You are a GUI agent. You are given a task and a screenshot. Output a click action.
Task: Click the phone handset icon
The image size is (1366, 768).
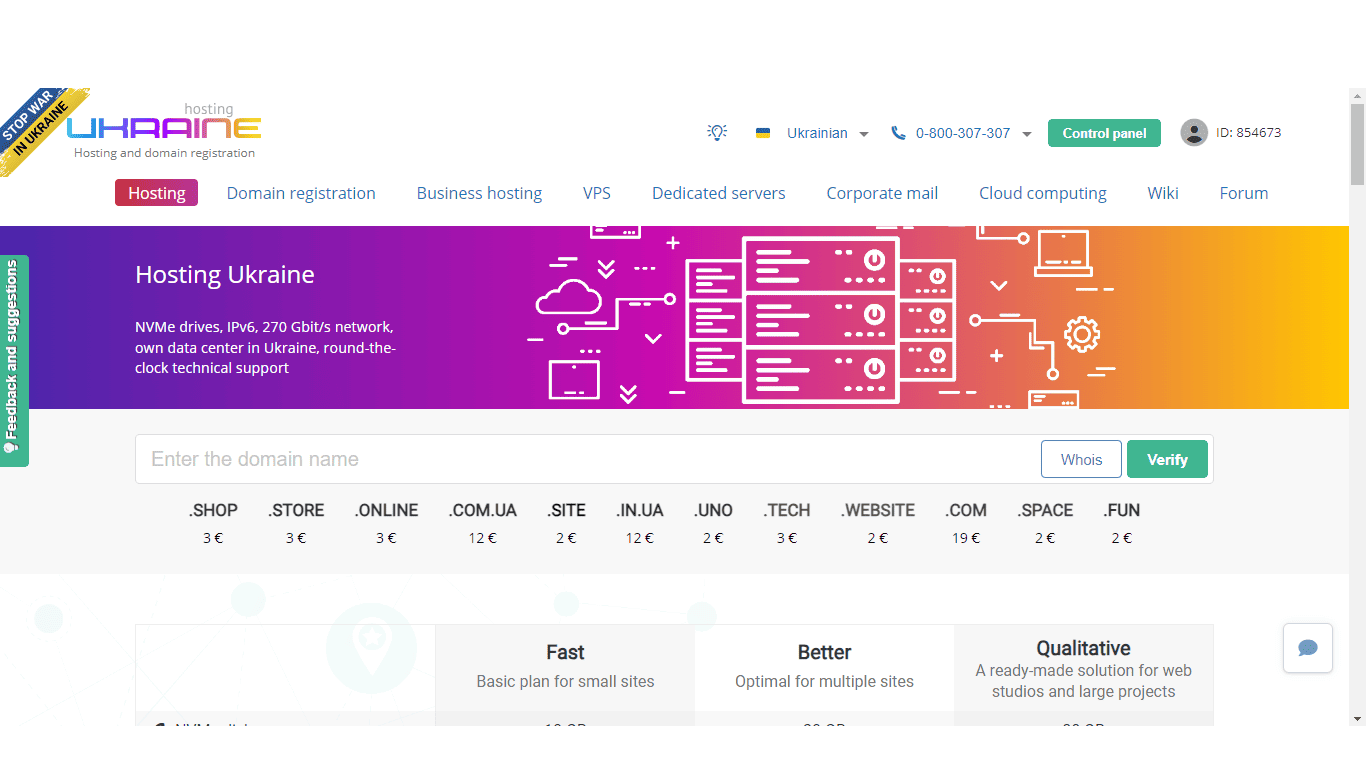click(x=898, y=133)
